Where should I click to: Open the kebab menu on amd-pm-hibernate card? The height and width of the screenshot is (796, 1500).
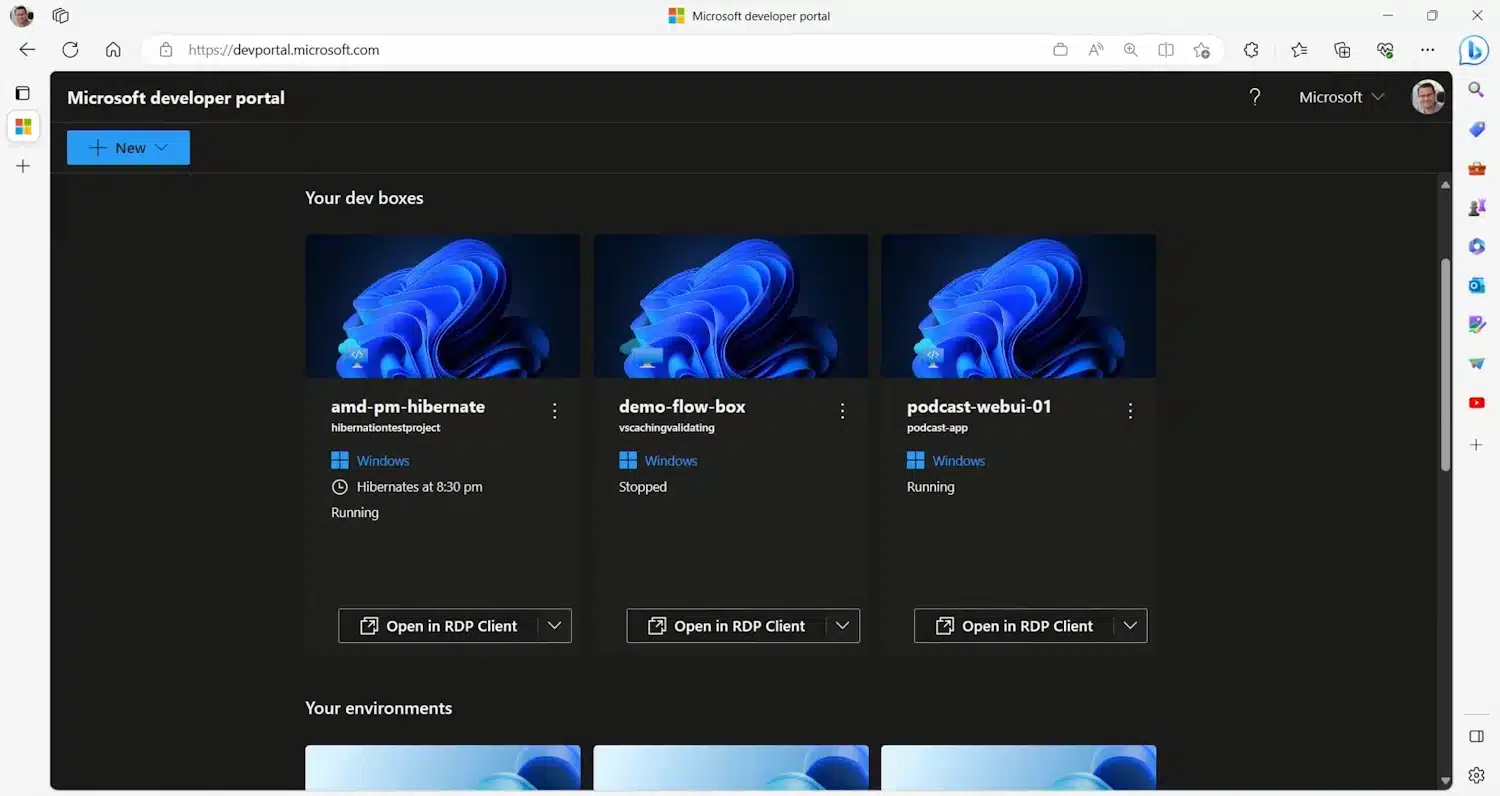point(555,410)
